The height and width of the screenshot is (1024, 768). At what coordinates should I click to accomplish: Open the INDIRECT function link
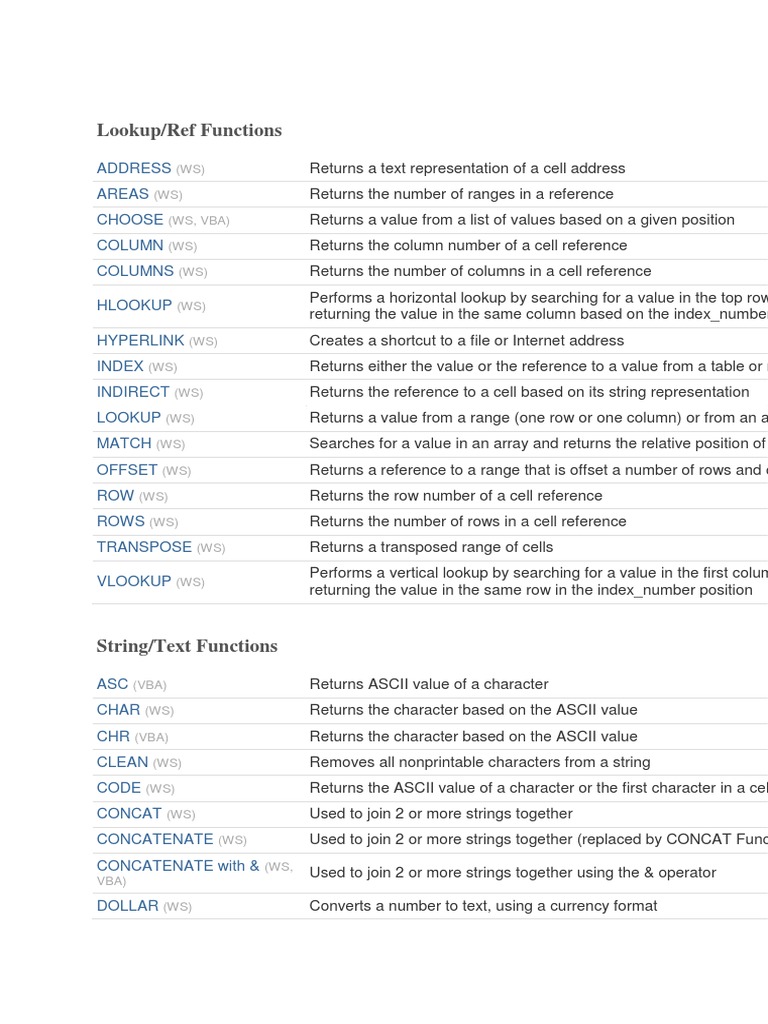point(133,392)
